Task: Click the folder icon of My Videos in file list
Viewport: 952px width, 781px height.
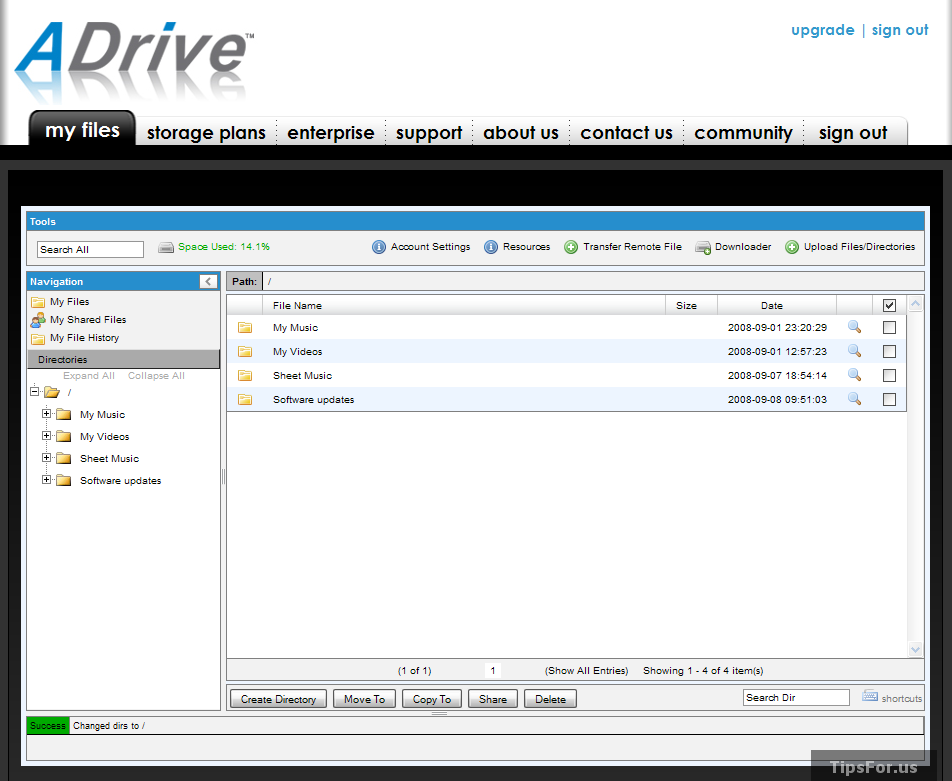Action: pos(245,351)
